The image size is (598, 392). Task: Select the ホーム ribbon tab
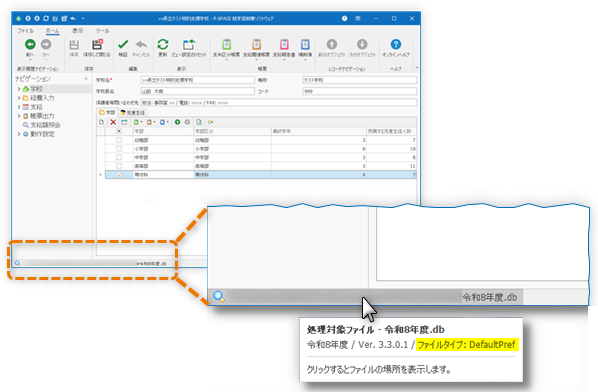(x=52, y=31)
